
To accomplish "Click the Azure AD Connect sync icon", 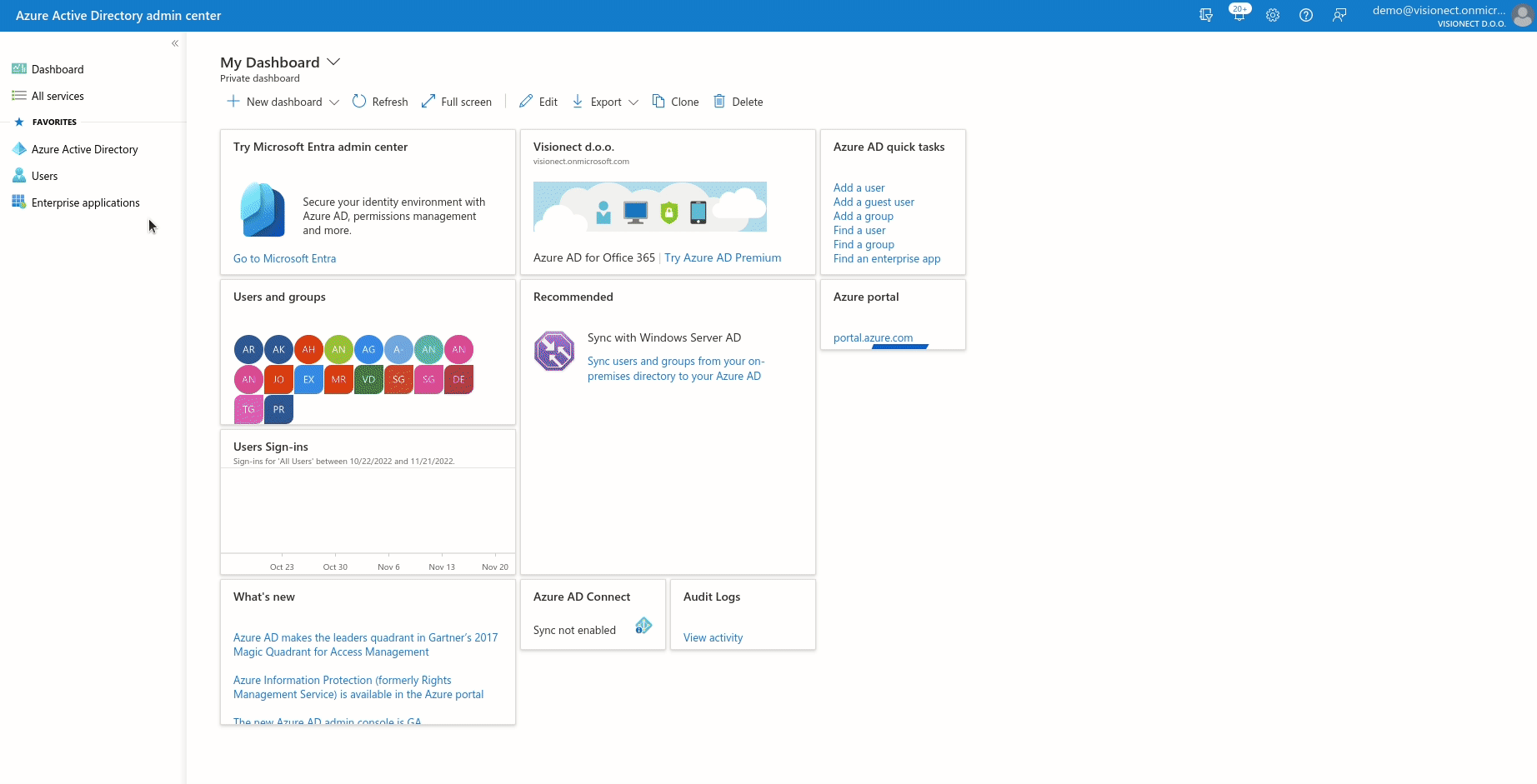I will 643,626.
